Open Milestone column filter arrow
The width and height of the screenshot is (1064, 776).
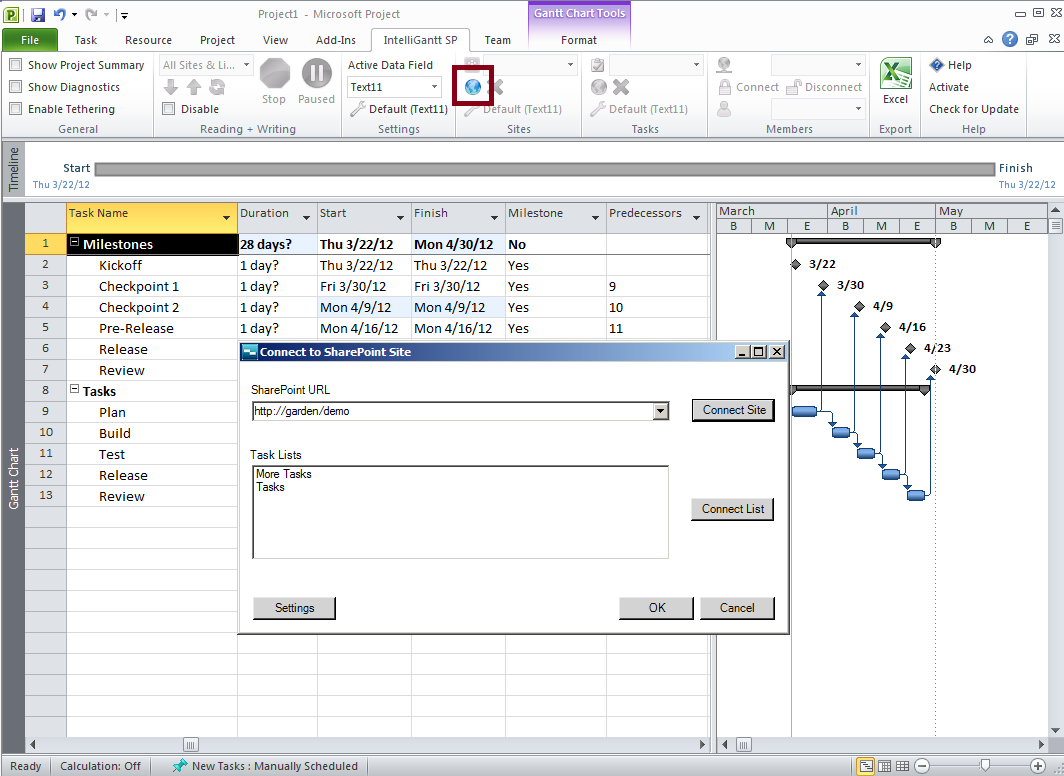[x=595, y=218]
